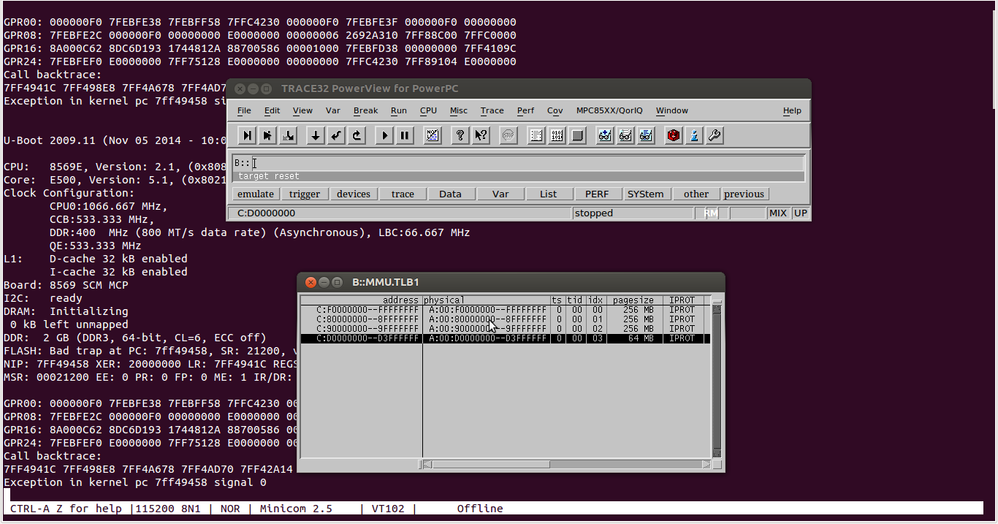Start execution with the Go play icon

384,135
